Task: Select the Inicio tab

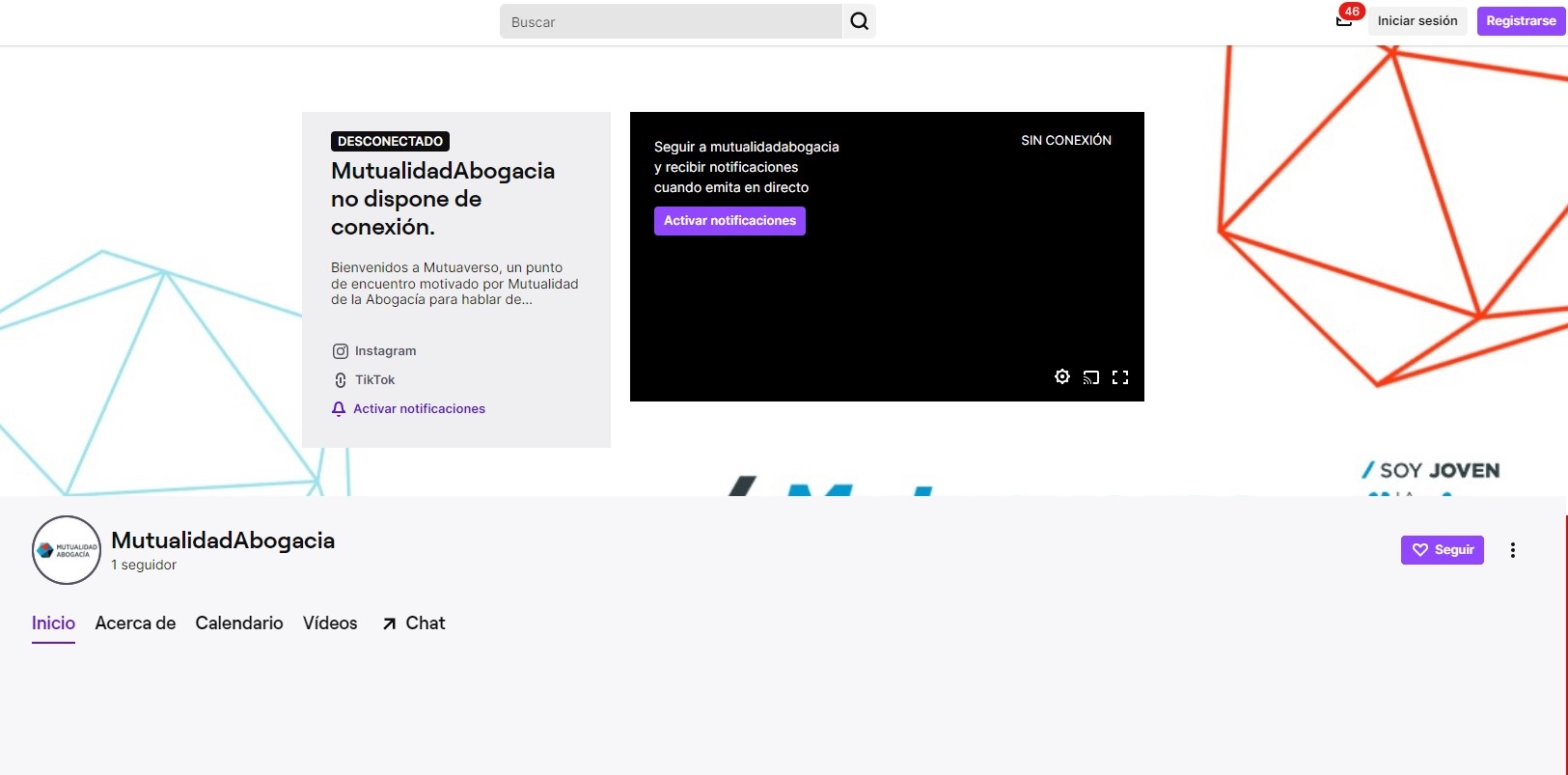Action: point(53,623)
